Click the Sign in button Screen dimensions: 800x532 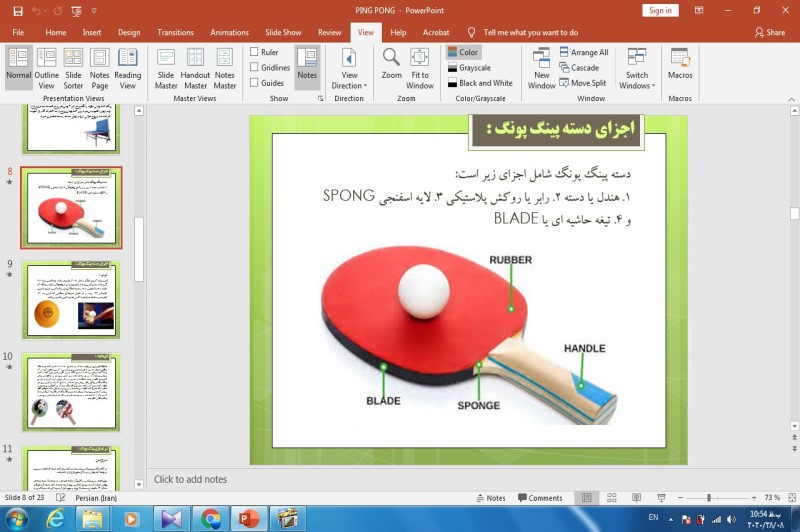tap(660, 10)
